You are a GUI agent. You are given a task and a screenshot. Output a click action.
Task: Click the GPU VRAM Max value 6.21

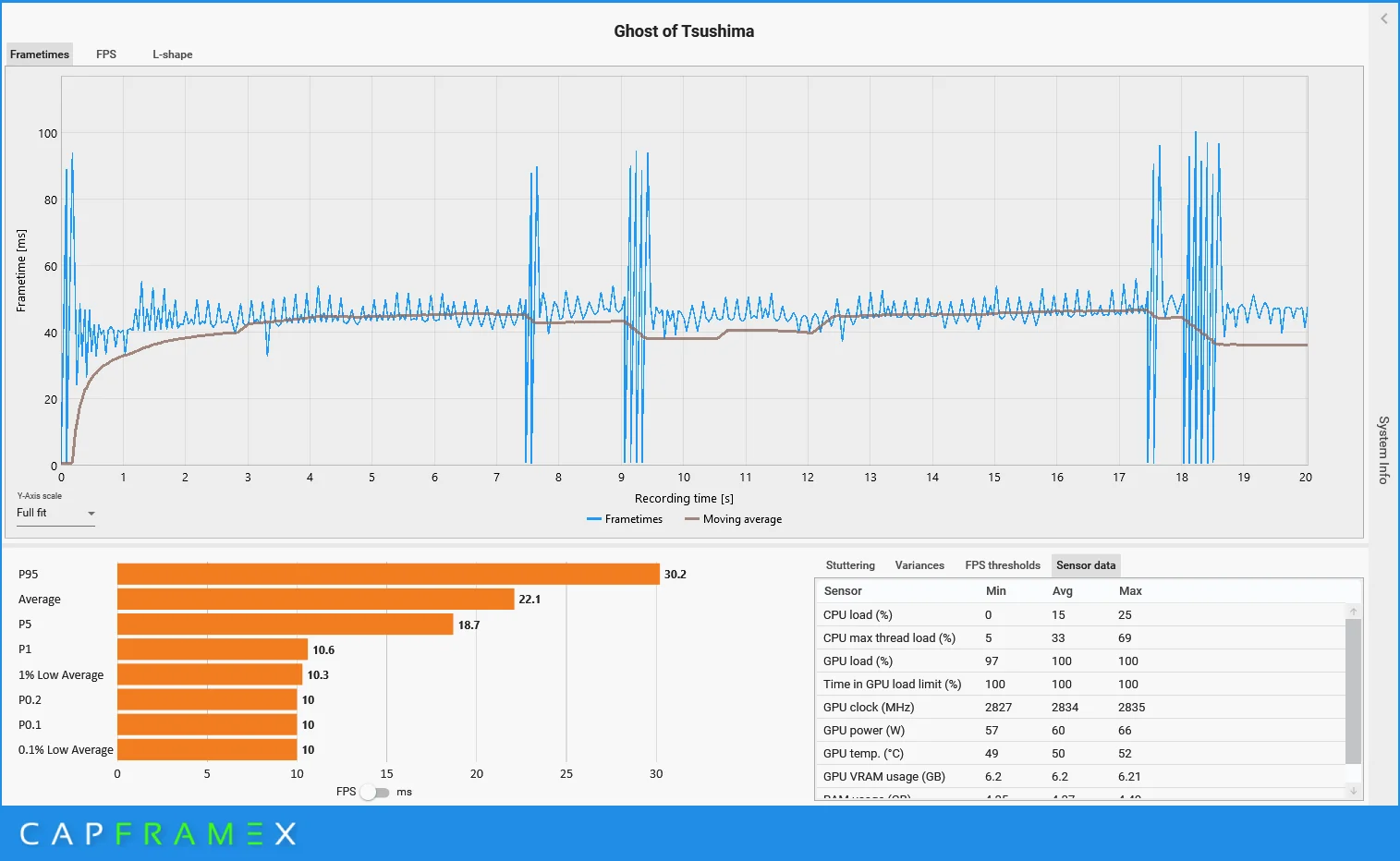pyautogui.click(x=1129, y=777)
